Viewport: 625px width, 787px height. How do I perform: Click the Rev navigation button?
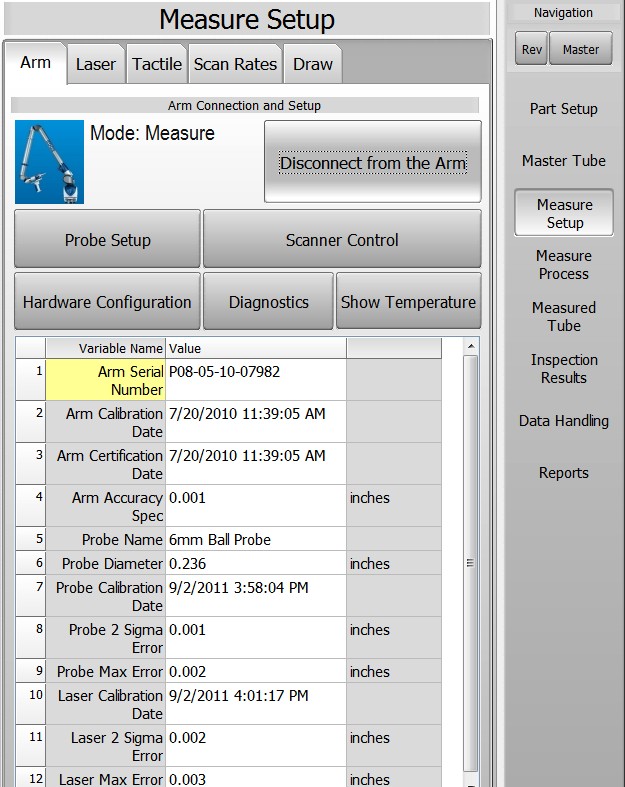(x=532, y=49)
